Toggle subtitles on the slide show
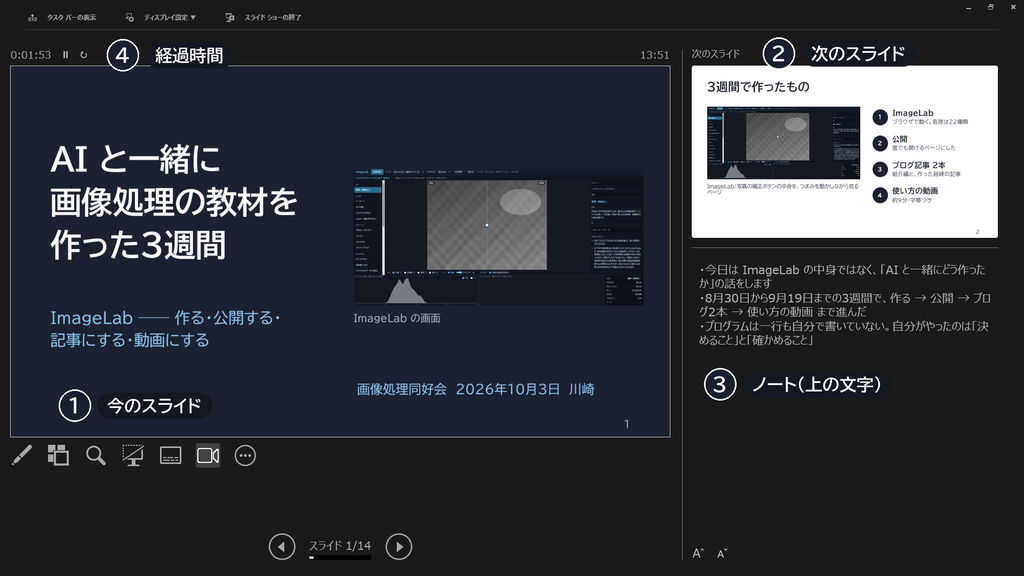The height and width of the screenshot is (576, 1024). point(170,455)
